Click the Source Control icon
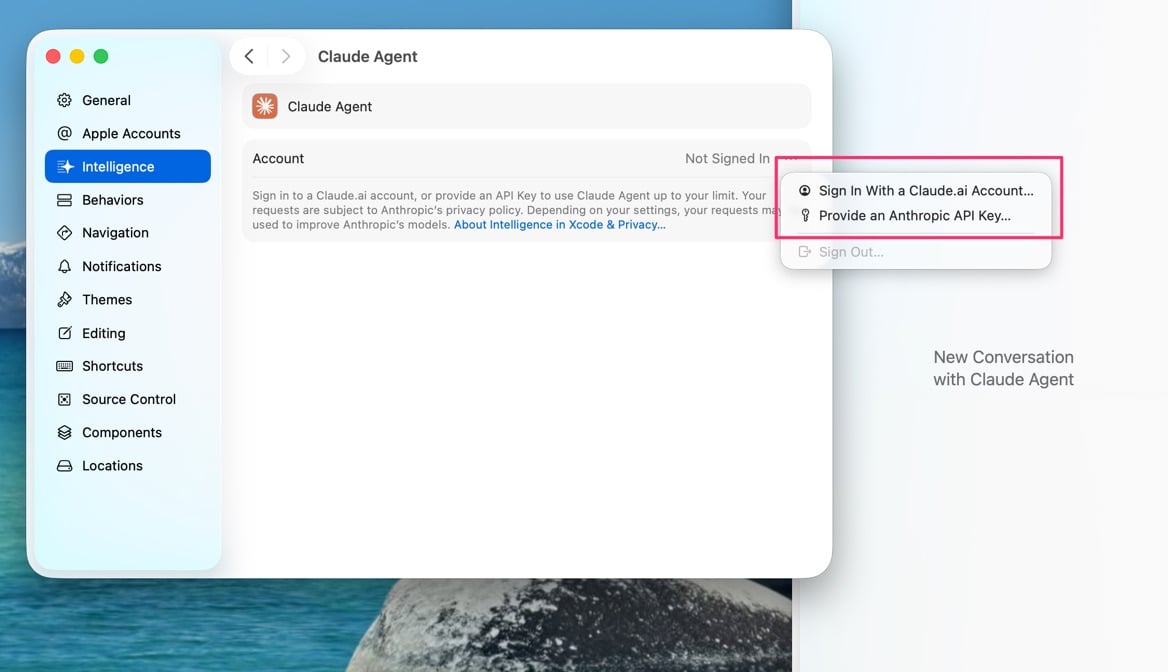The width and height of the screenshot is (1168, 672). (65, 399)
